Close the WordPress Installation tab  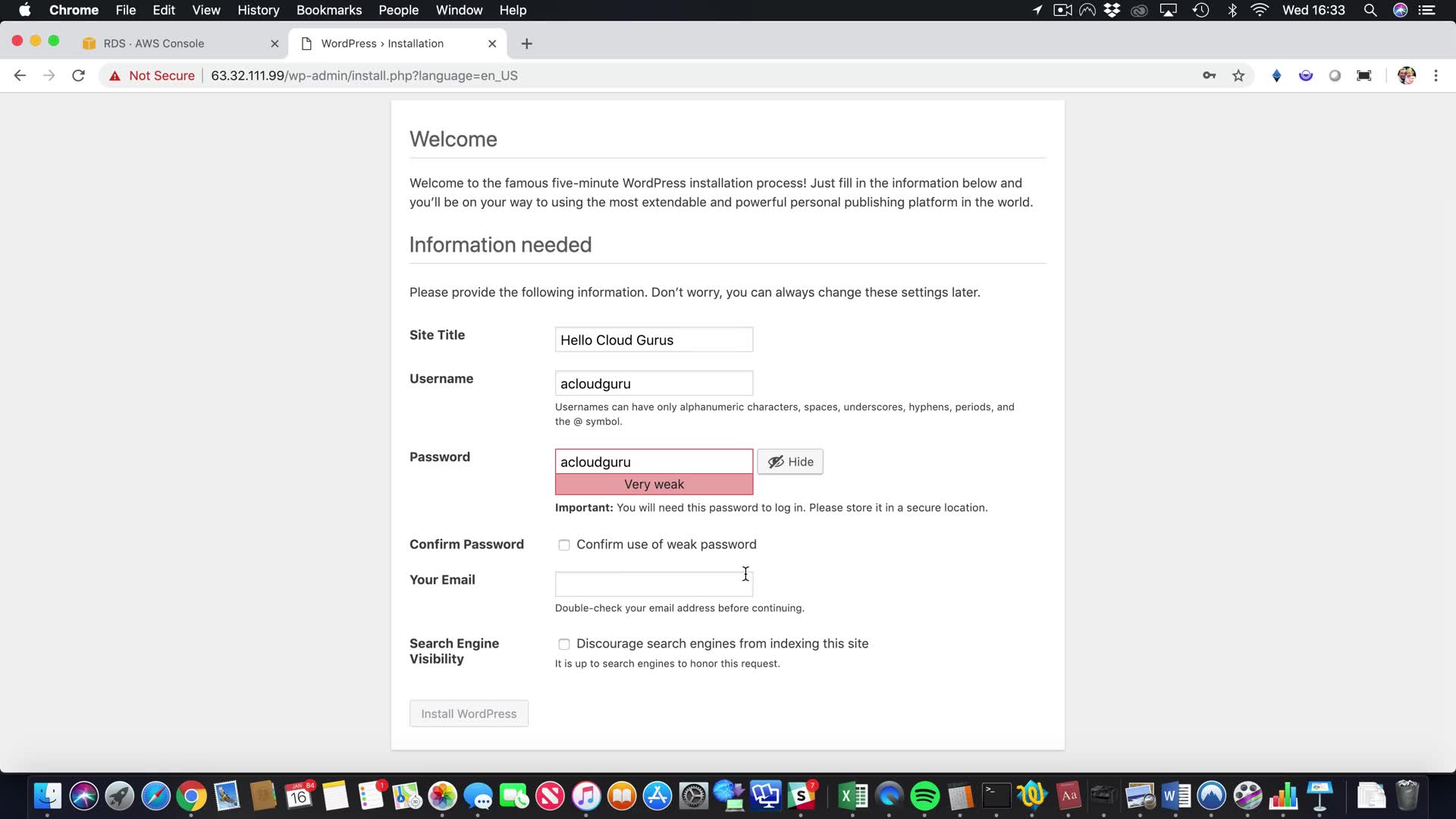[492, 44]
